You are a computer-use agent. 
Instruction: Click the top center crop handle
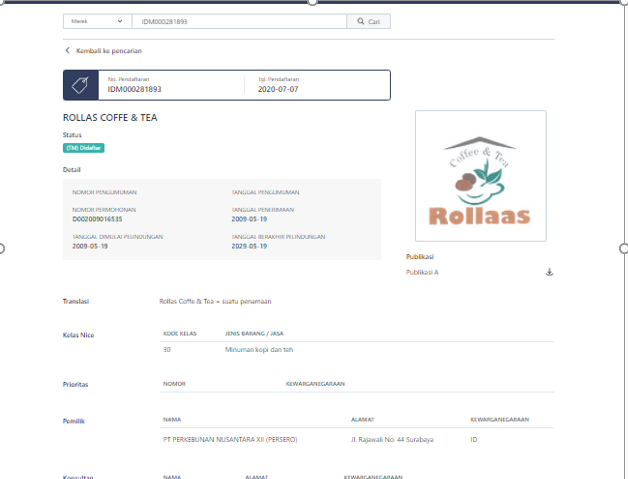click(313, 2)
